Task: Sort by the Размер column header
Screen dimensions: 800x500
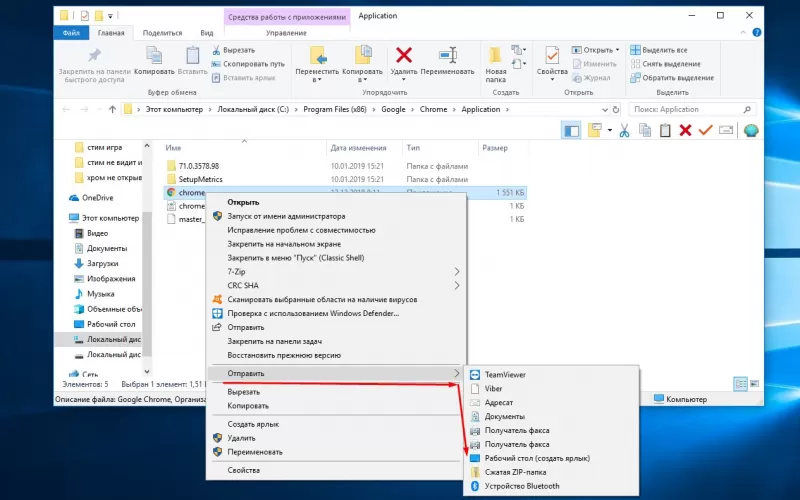Action: 495,147
